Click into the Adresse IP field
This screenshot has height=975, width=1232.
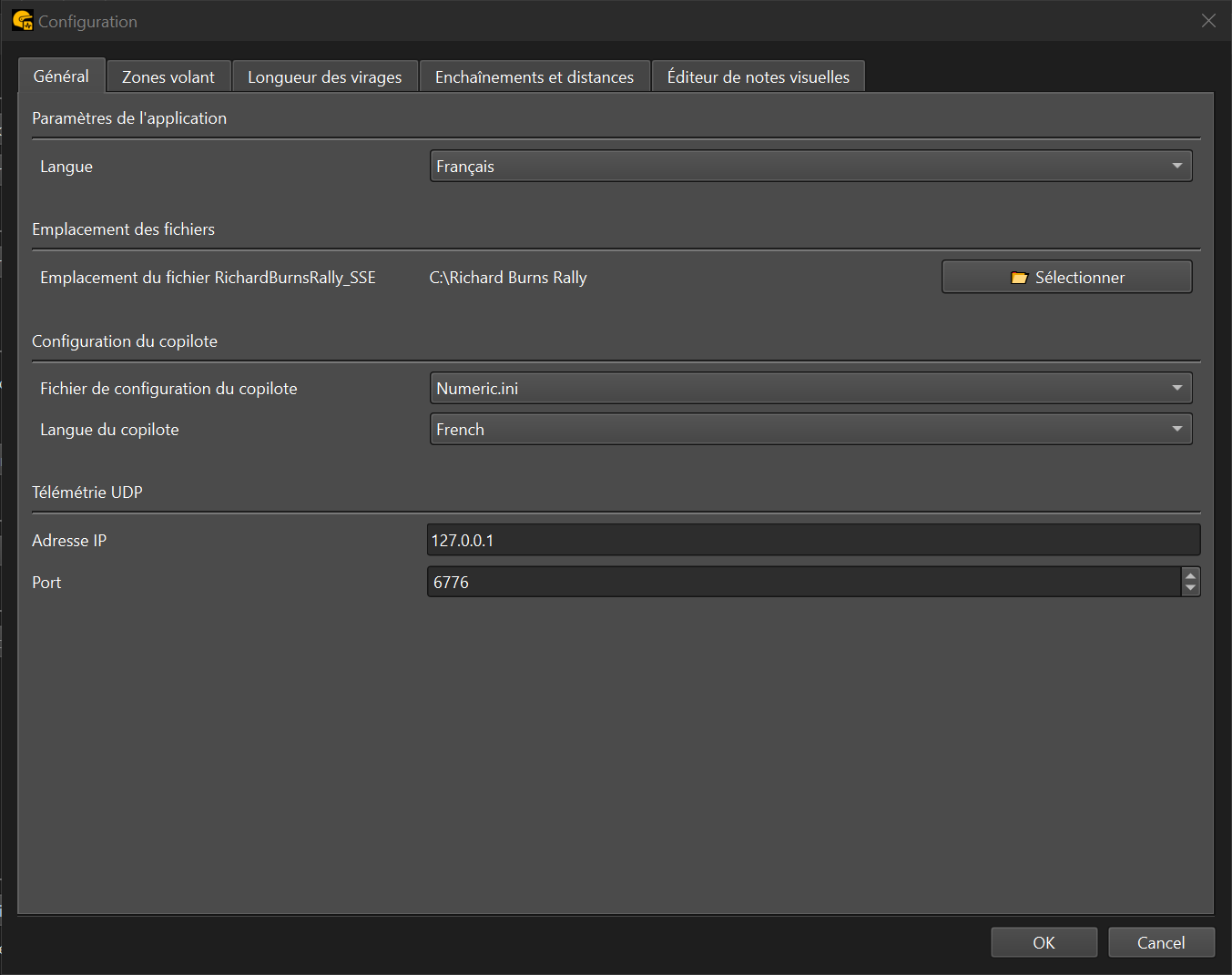tap(812, 541)
